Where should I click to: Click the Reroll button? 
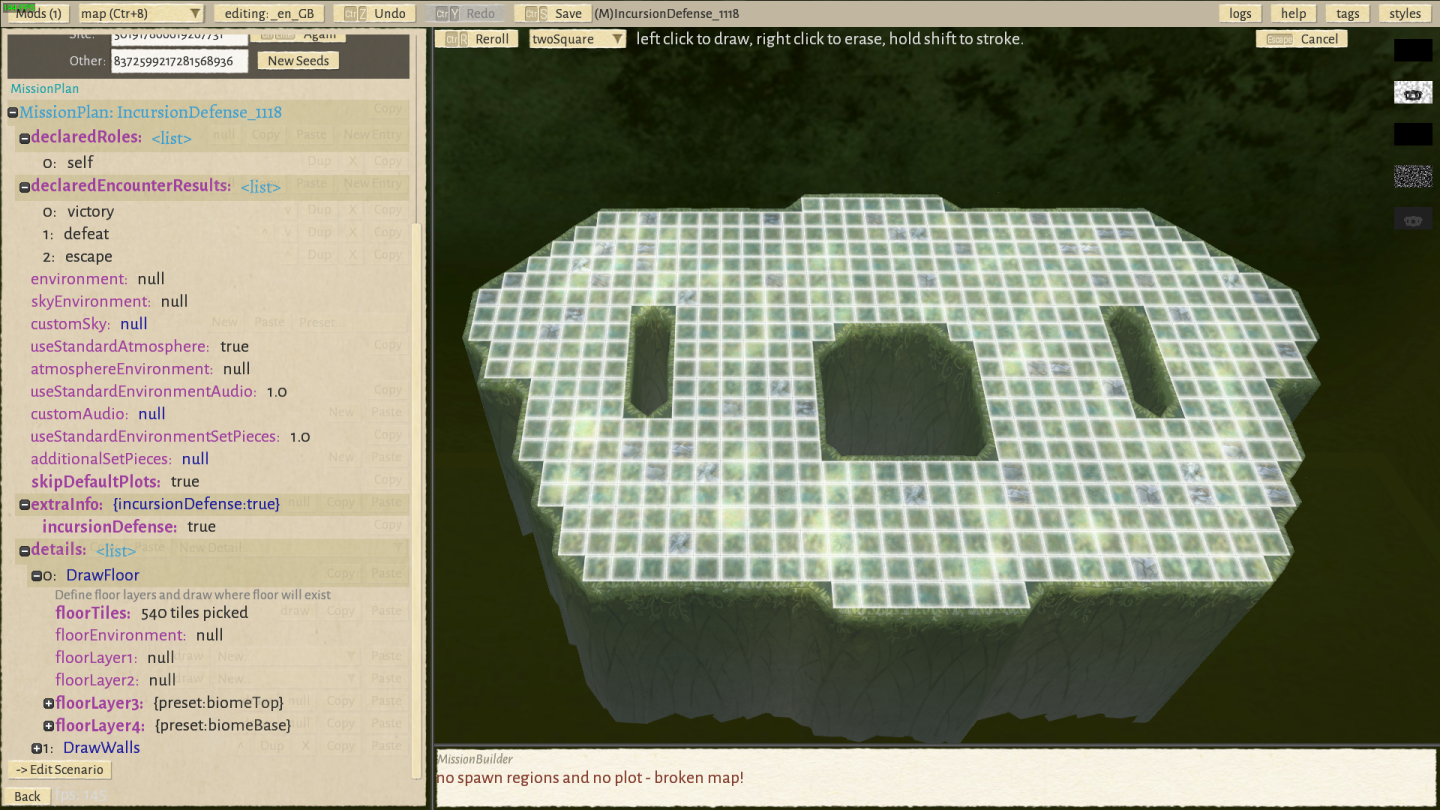(x=478, y=39)
